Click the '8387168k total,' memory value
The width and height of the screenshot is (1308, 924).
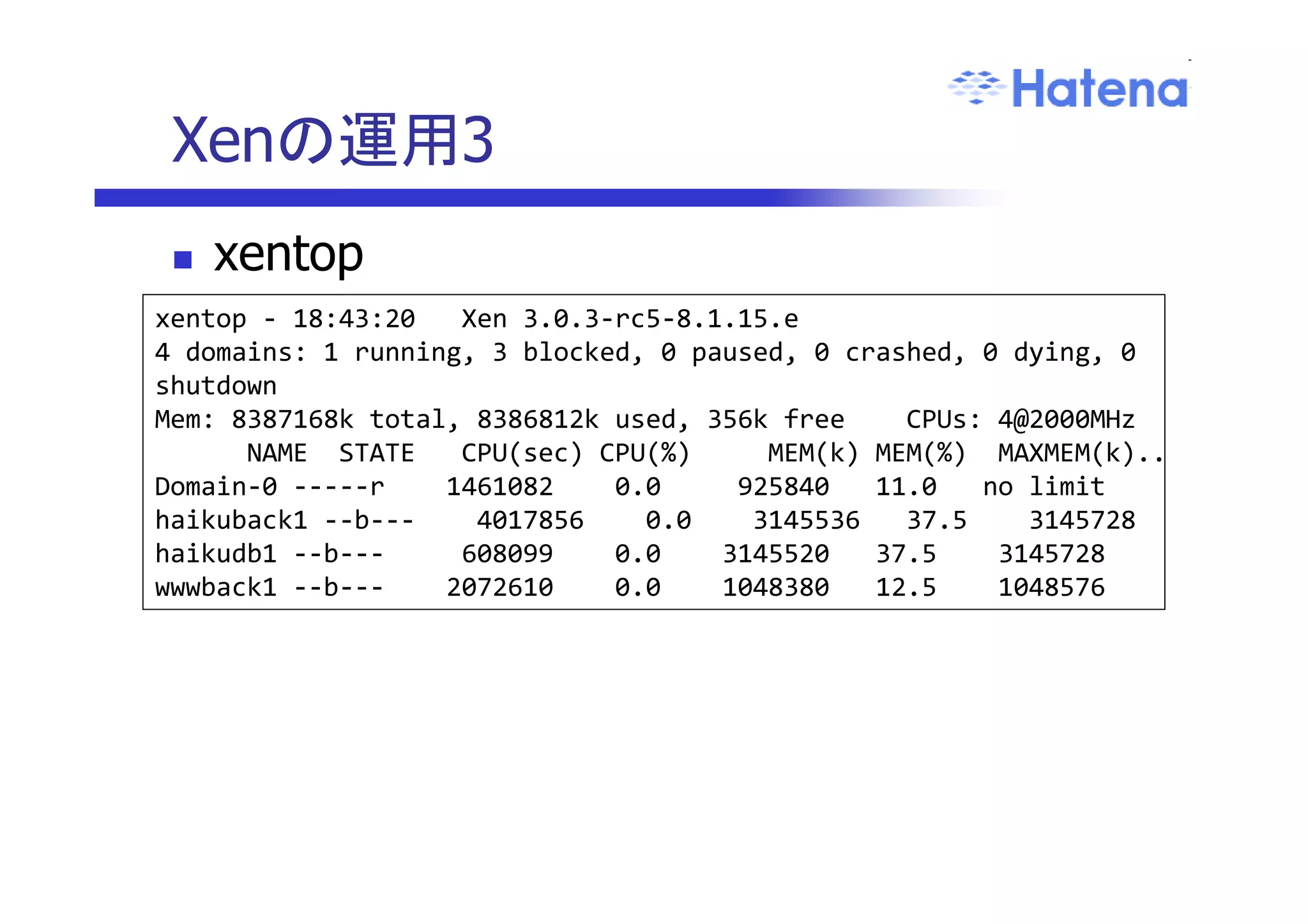click(346, 420)
